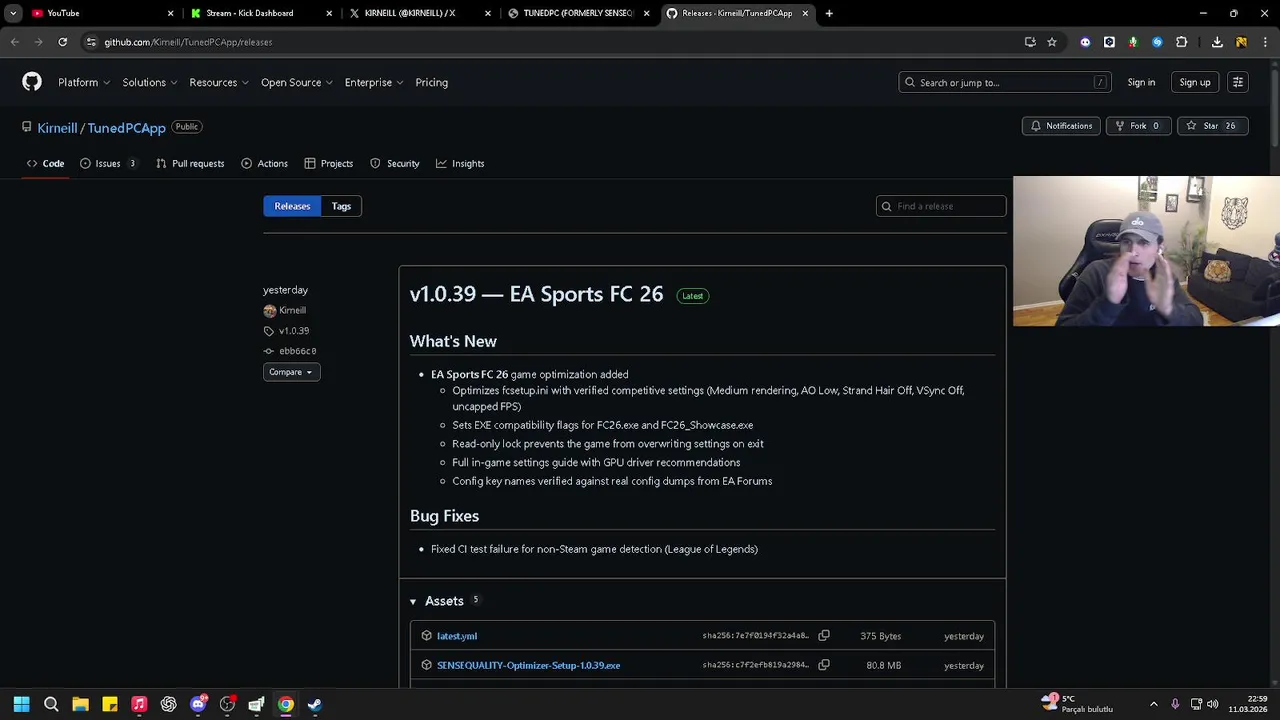The height and width of the screenshot is (720, 1280).
Task: Expand the Platform dropdown menu
Action: pyautogui.click(x=84, y=82)
